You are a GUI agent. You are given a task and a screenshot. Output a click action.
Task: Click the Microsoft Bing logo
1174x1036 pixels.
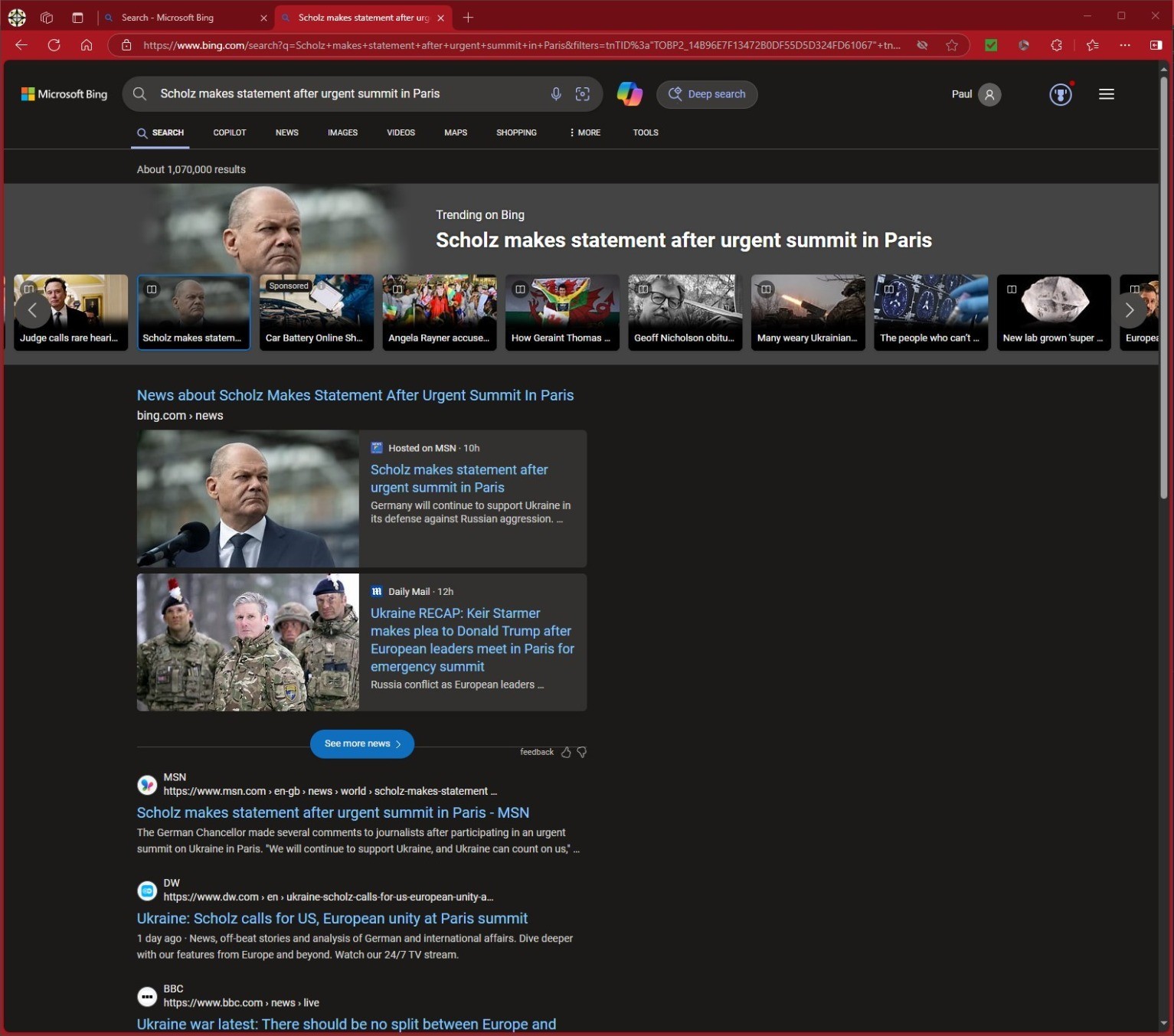[64, 94]
